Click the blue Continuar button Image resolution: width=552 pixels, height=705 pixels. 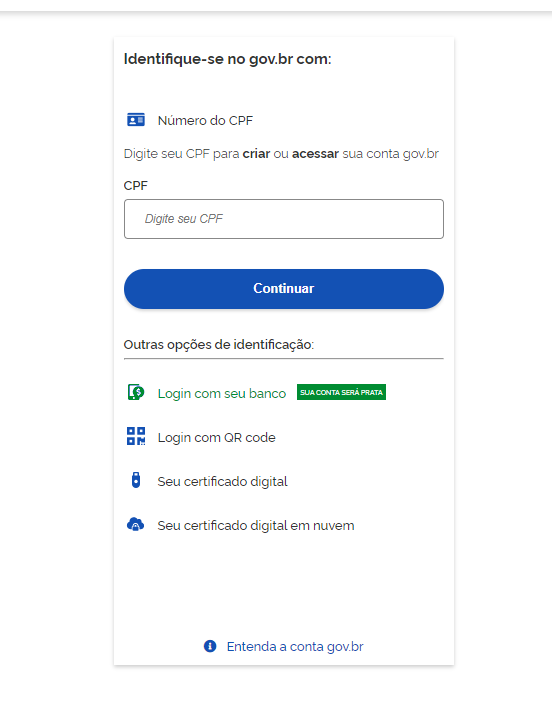coord(284,289)
